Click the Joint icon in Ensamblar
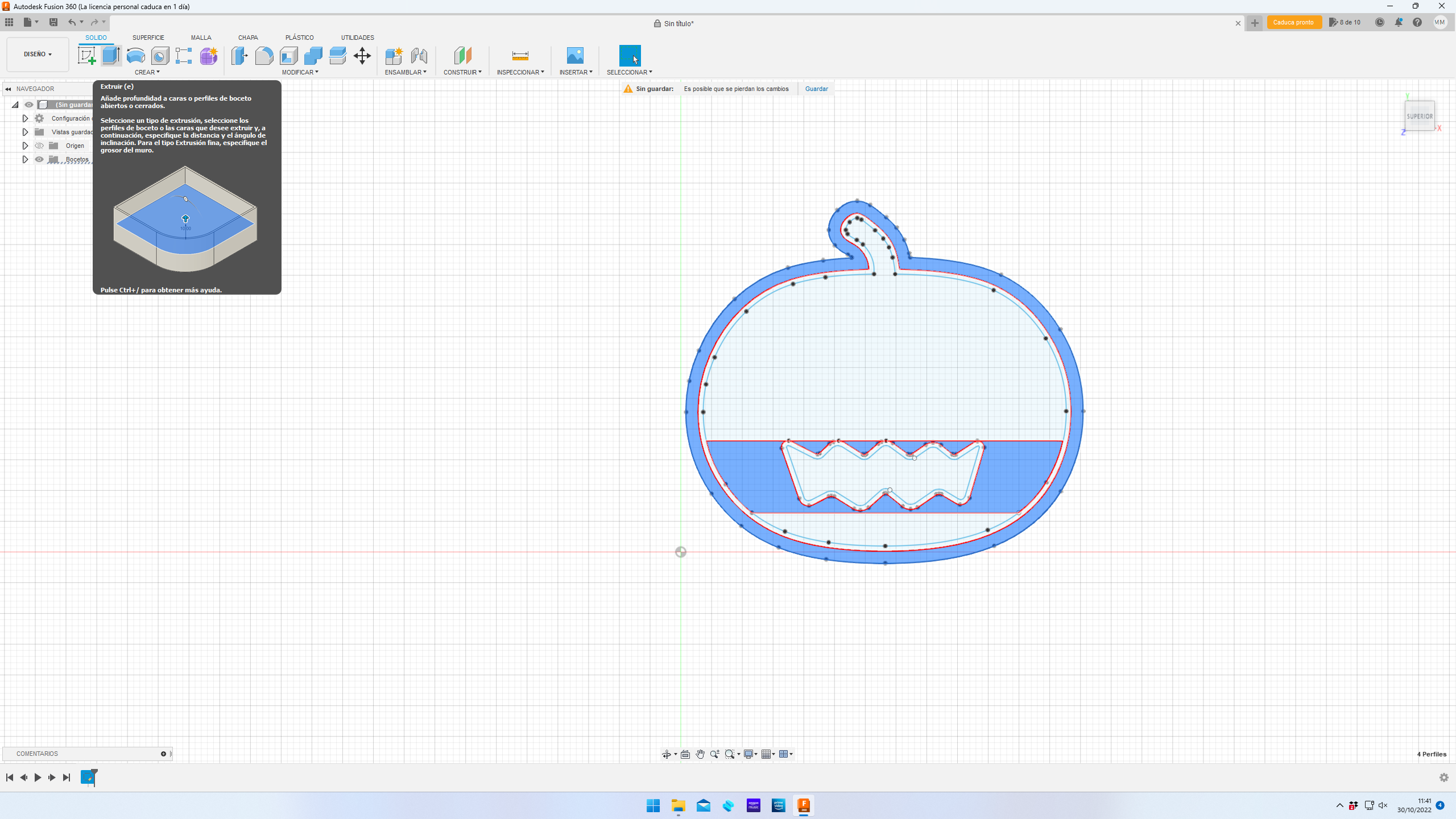1456x819 pixels. click(x=419, y=56)
